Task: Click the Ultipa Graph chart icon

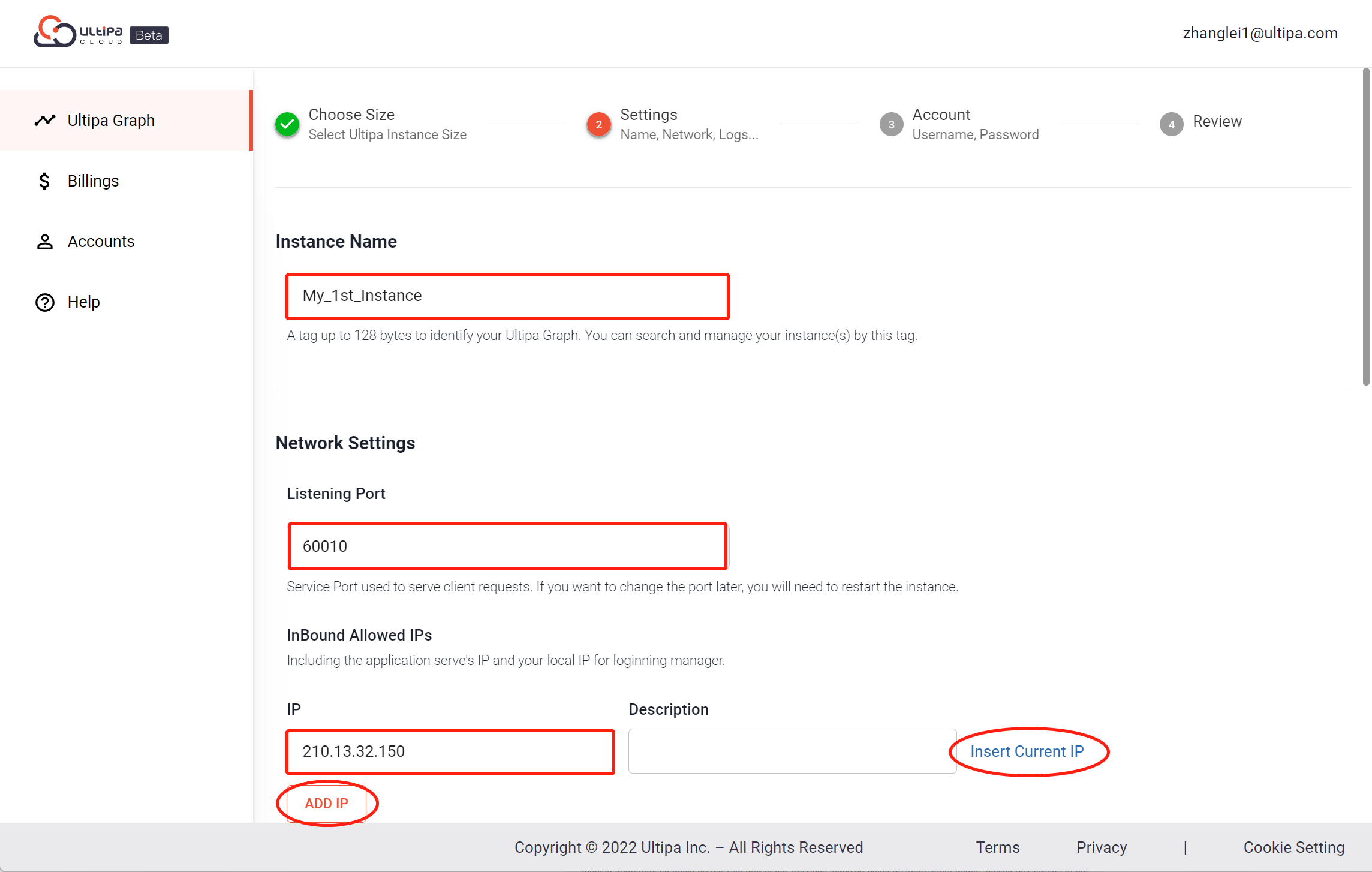Action: pyautogui.click(x=45, y=121)
